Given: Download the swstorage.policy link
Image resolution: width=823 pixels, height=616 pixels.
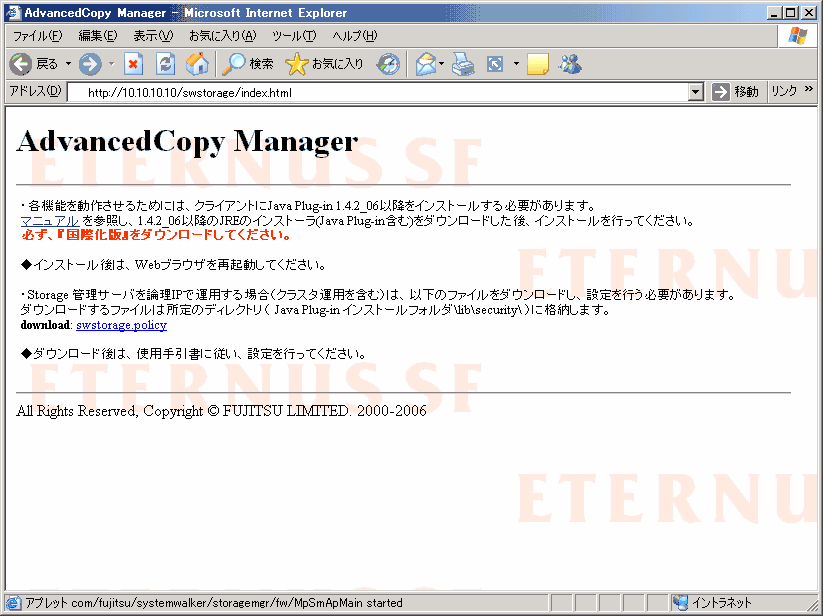Looking at the screenshot, I should 121,325.
